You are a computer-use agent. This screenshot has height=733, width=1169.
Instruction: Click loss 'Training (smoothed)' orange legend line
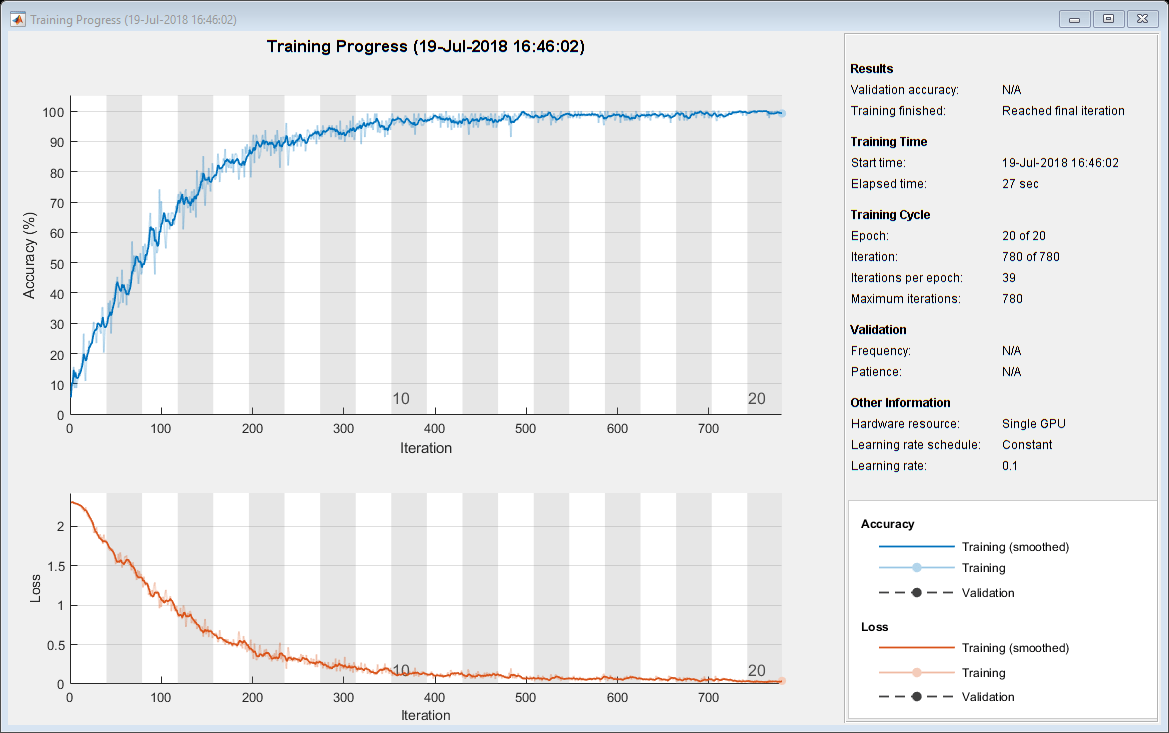[916, 648]
